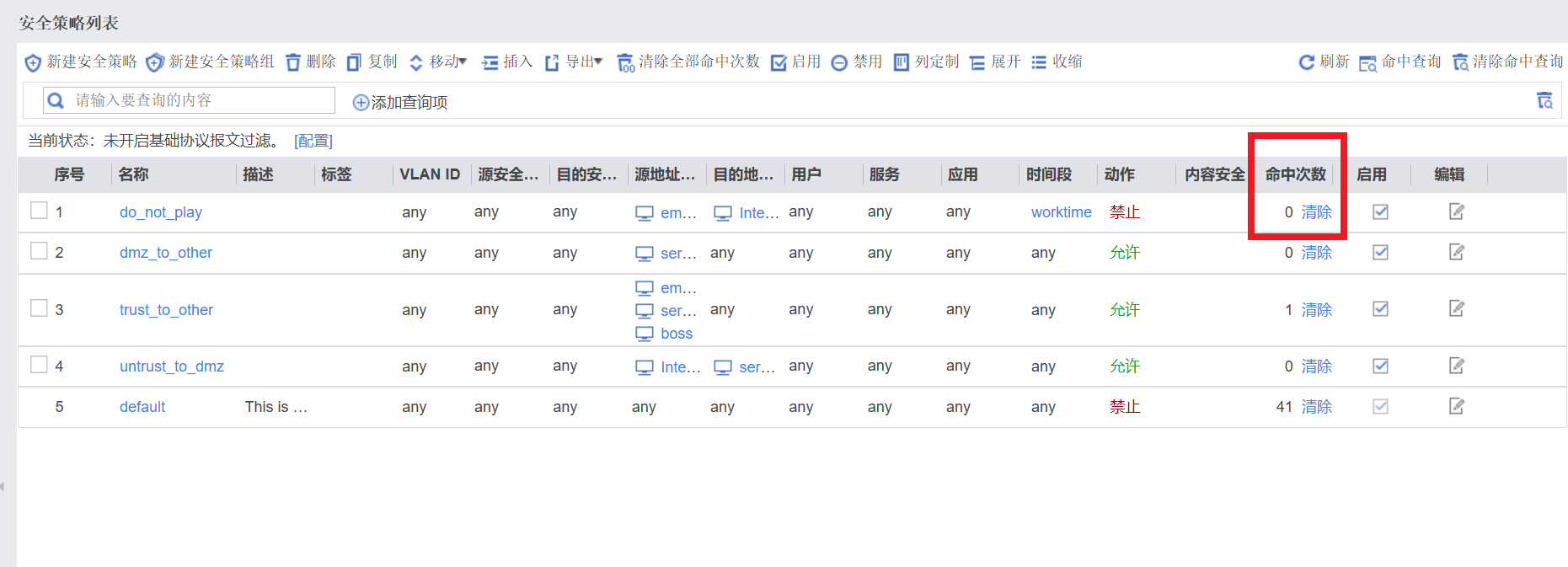Screen dimensions: 1568x567
Task: Clear hit count for default policy
Action: coord(1316,407)
